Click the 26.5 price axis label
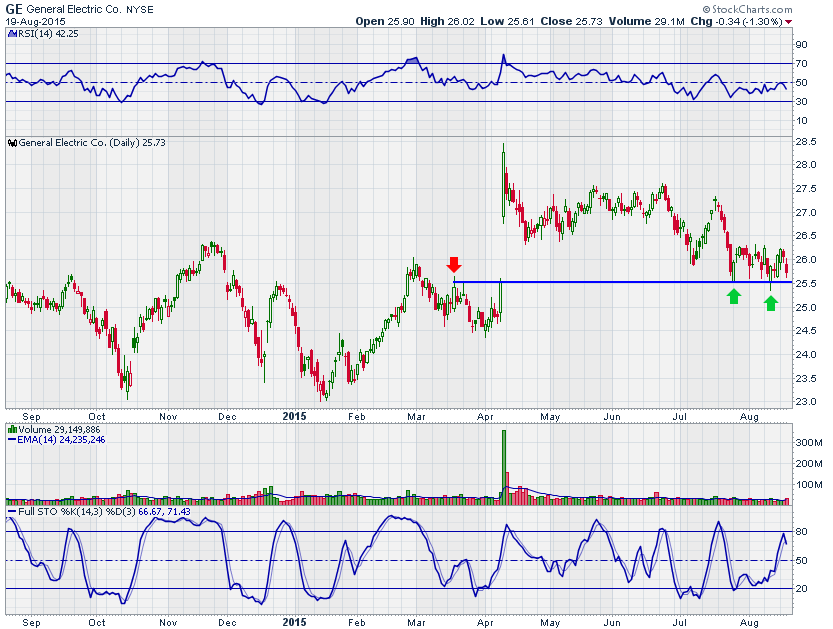 coord(806,236)
